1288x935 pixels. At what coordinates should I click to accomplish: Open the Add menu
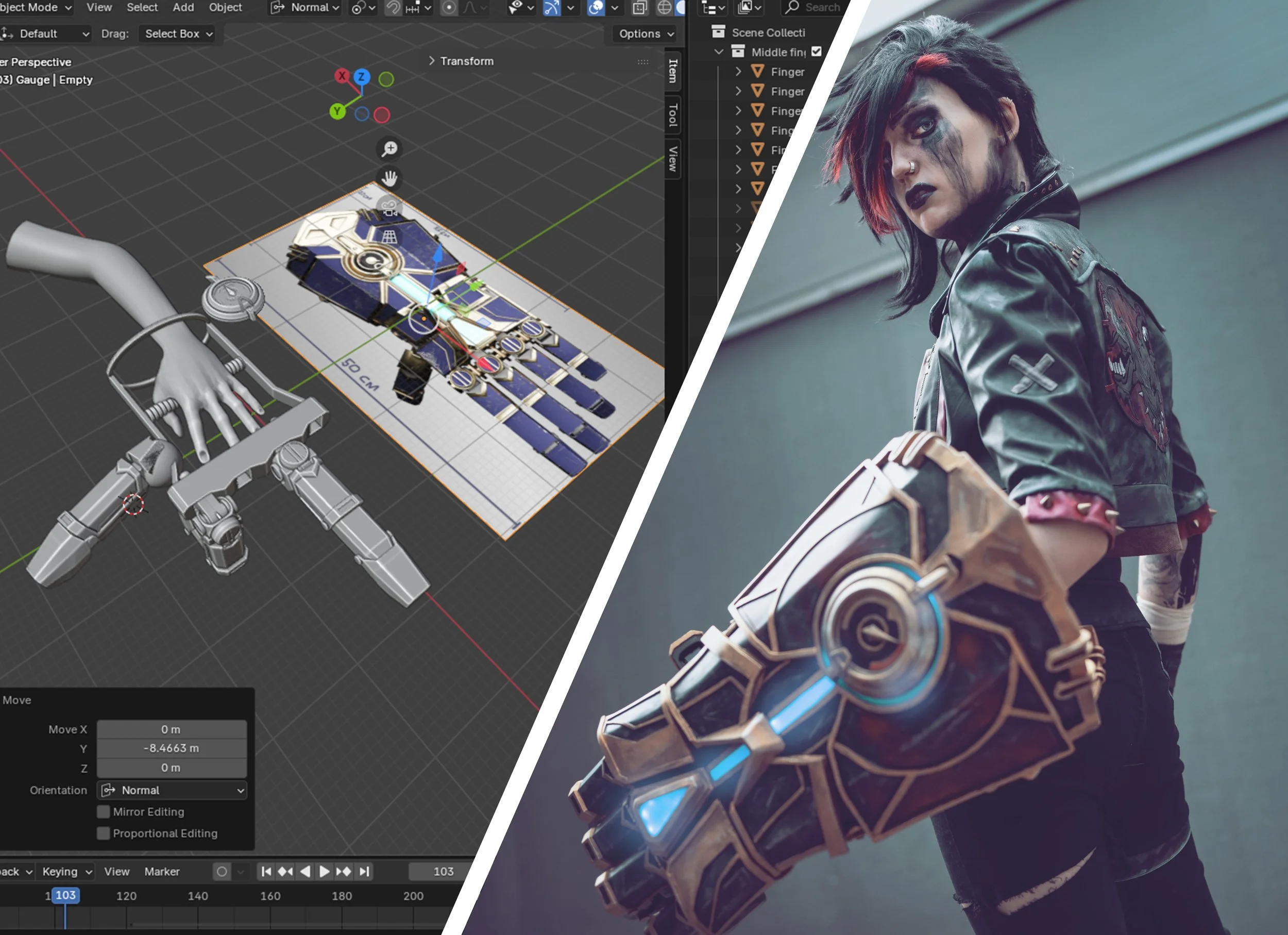[183, 7]
